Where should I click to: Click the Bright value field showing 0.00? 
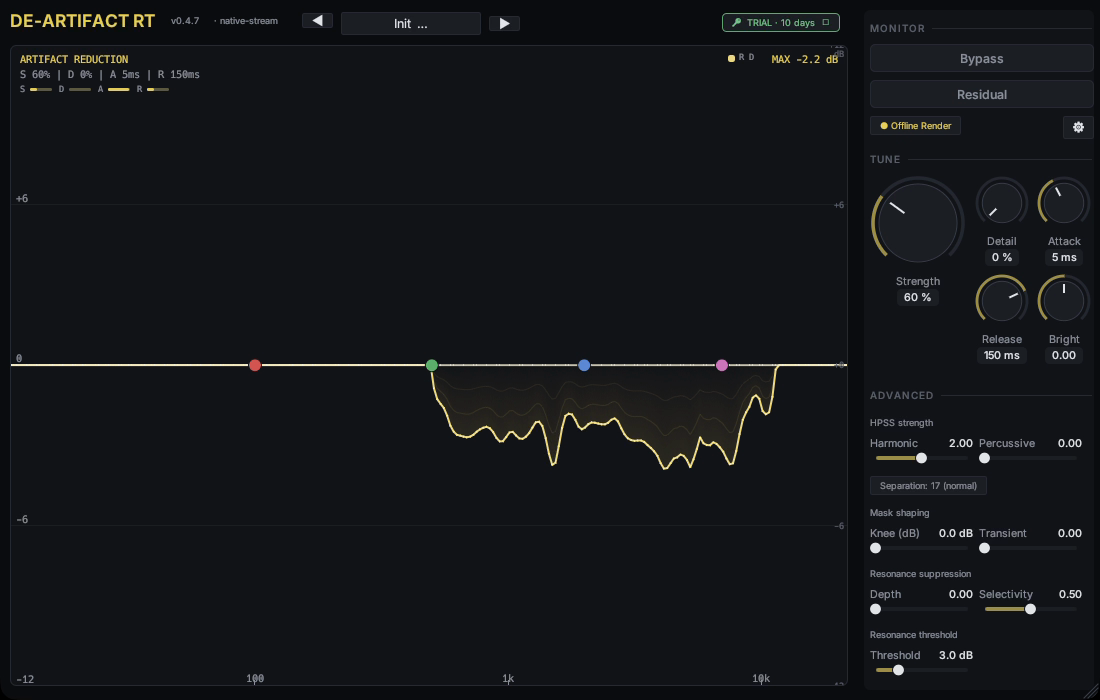[x=1064, y=356]
